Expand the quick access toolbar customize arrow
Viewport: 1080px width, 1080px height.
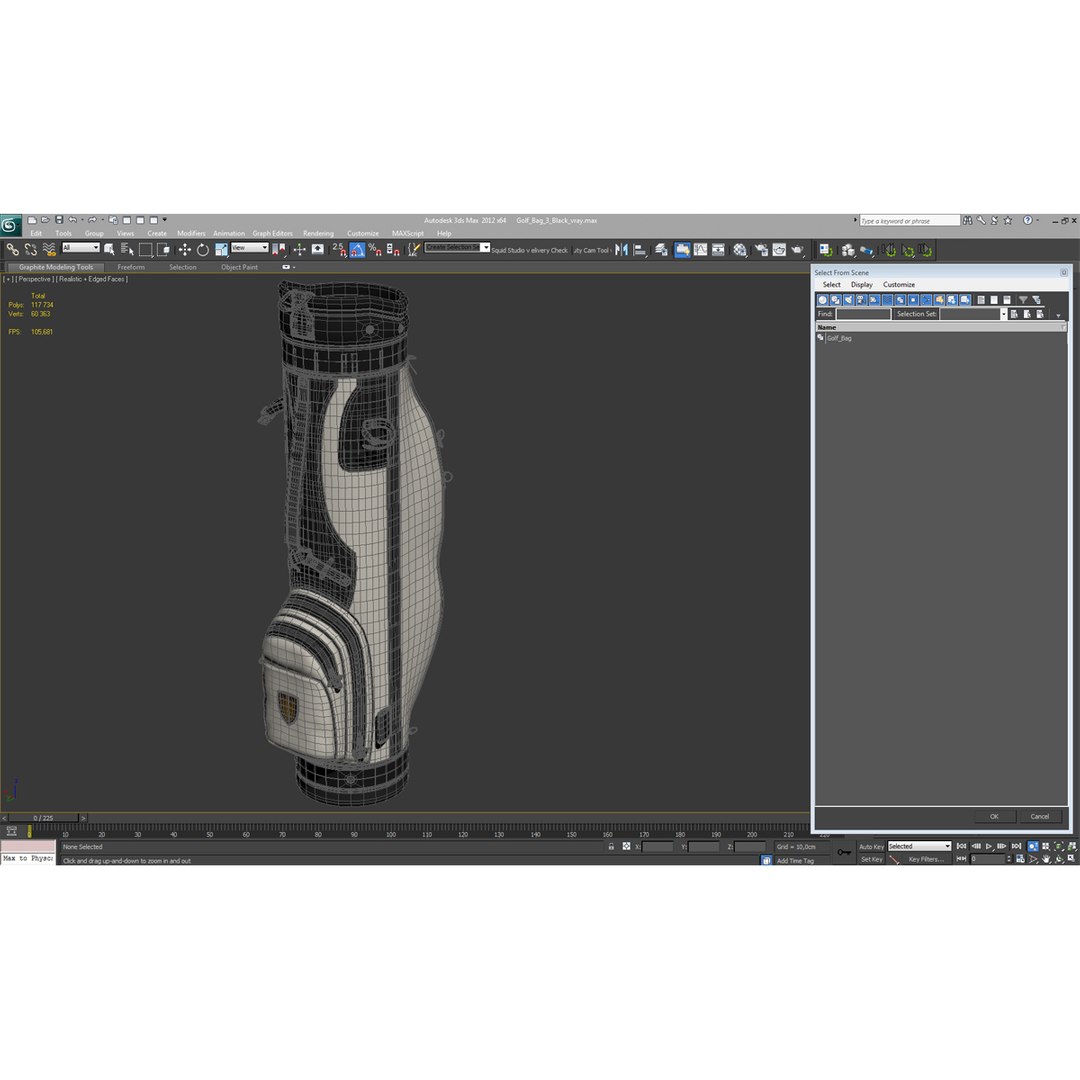pos(165,220)
